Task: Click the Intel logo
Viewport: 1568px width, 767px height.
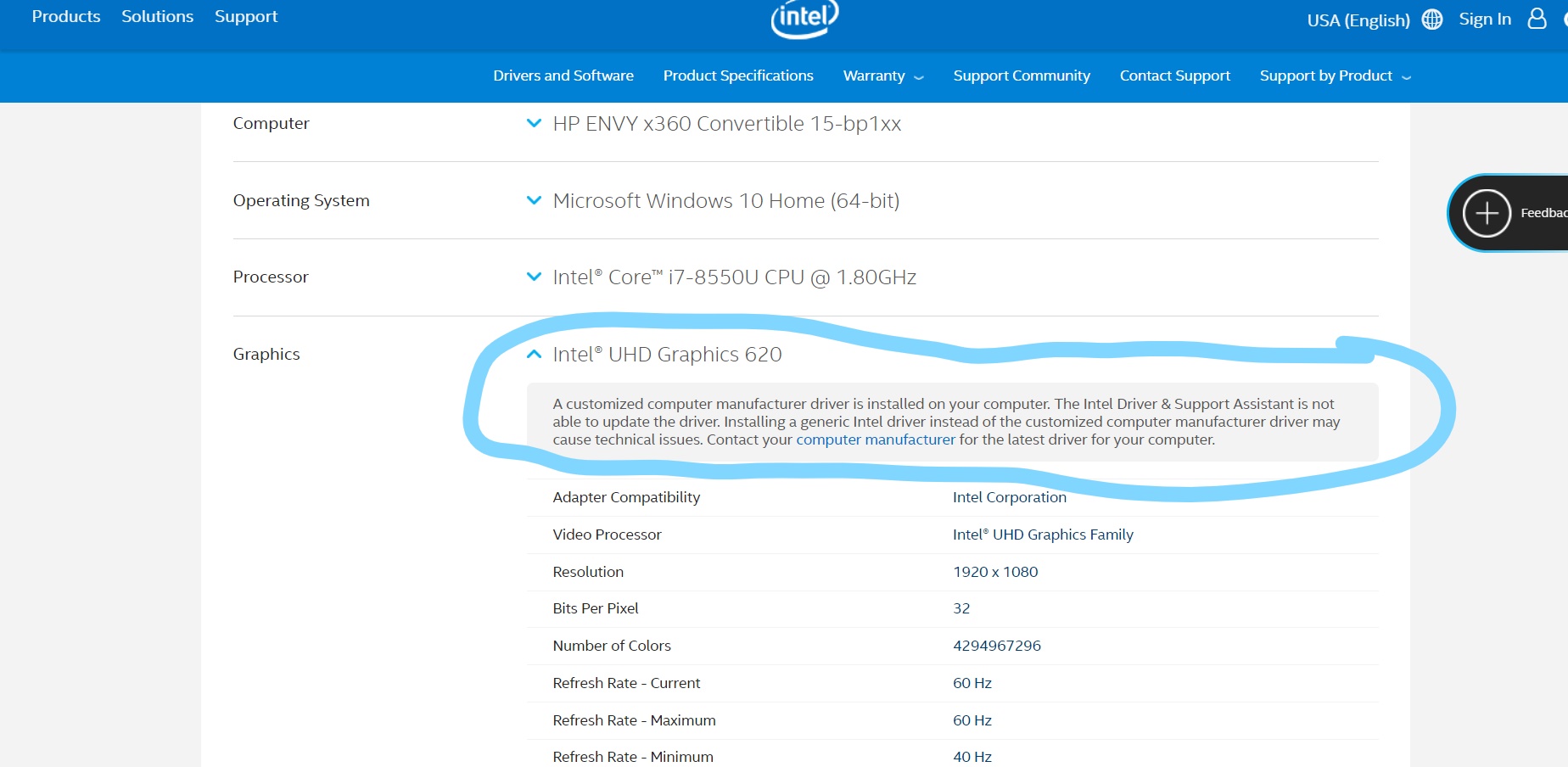Action: pyautogui.click(x=804, y=18)
